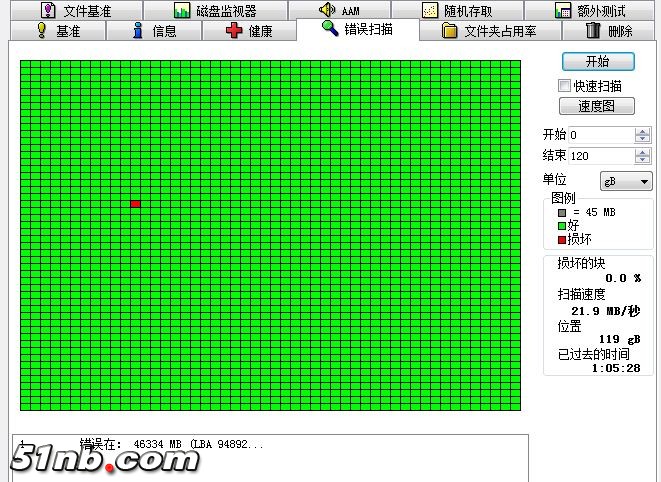Click the 随机存取 tab icon
661x482 pixels.
[x=430, y=11]
